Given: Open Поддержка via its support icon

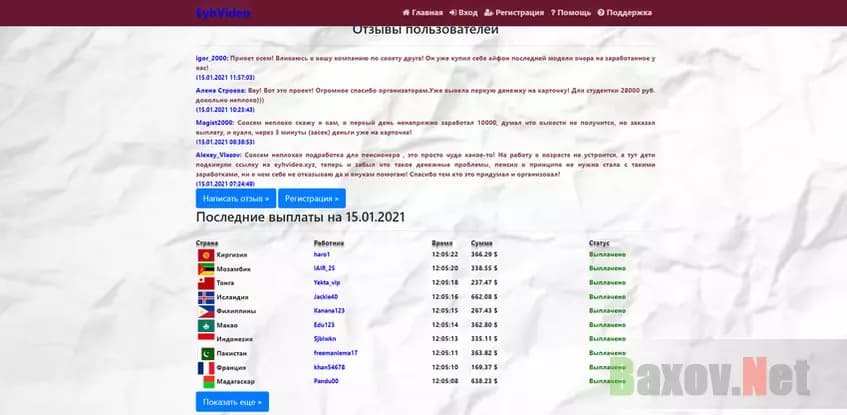Looking at the screenshot, I should tap(601, 13).
